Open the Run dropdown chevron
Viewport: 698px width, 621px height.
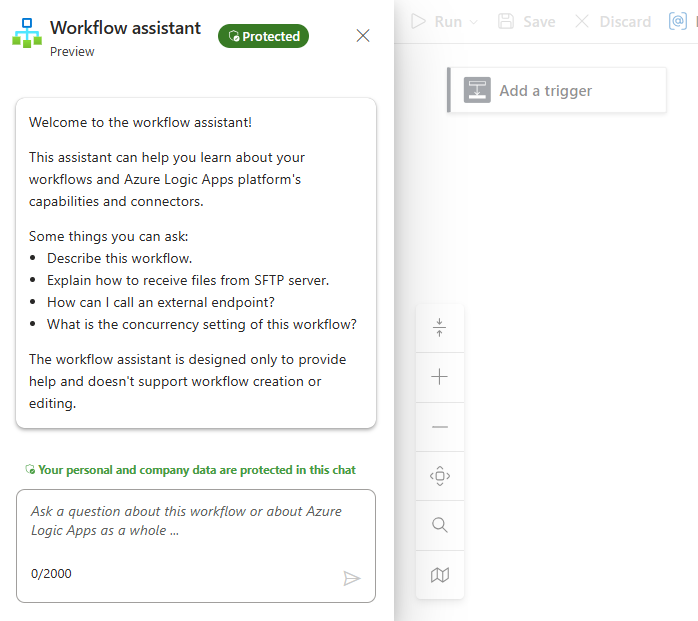(474, 22)
